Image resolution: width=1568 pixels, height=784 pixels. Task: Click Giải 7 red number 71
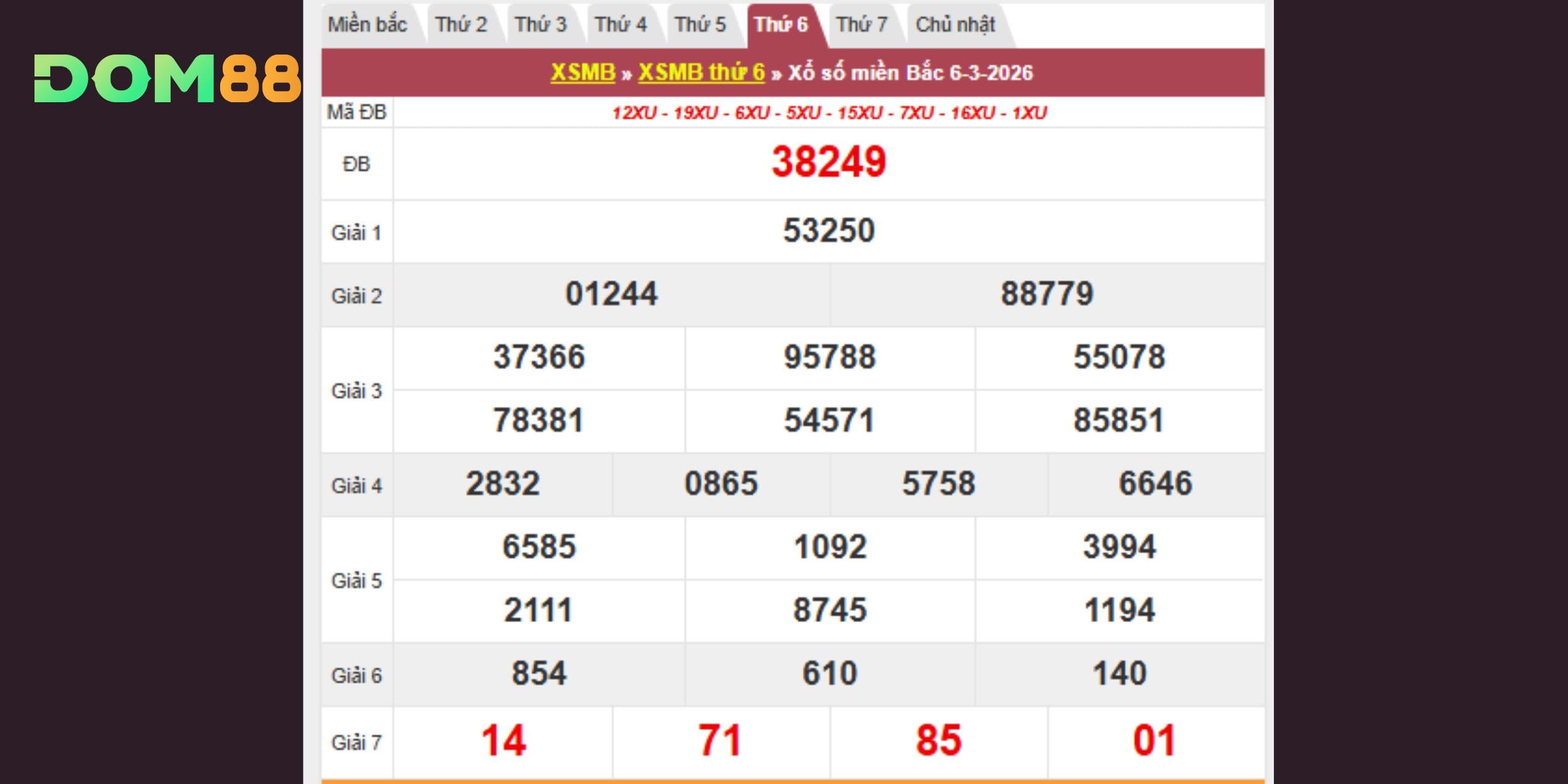720,741
